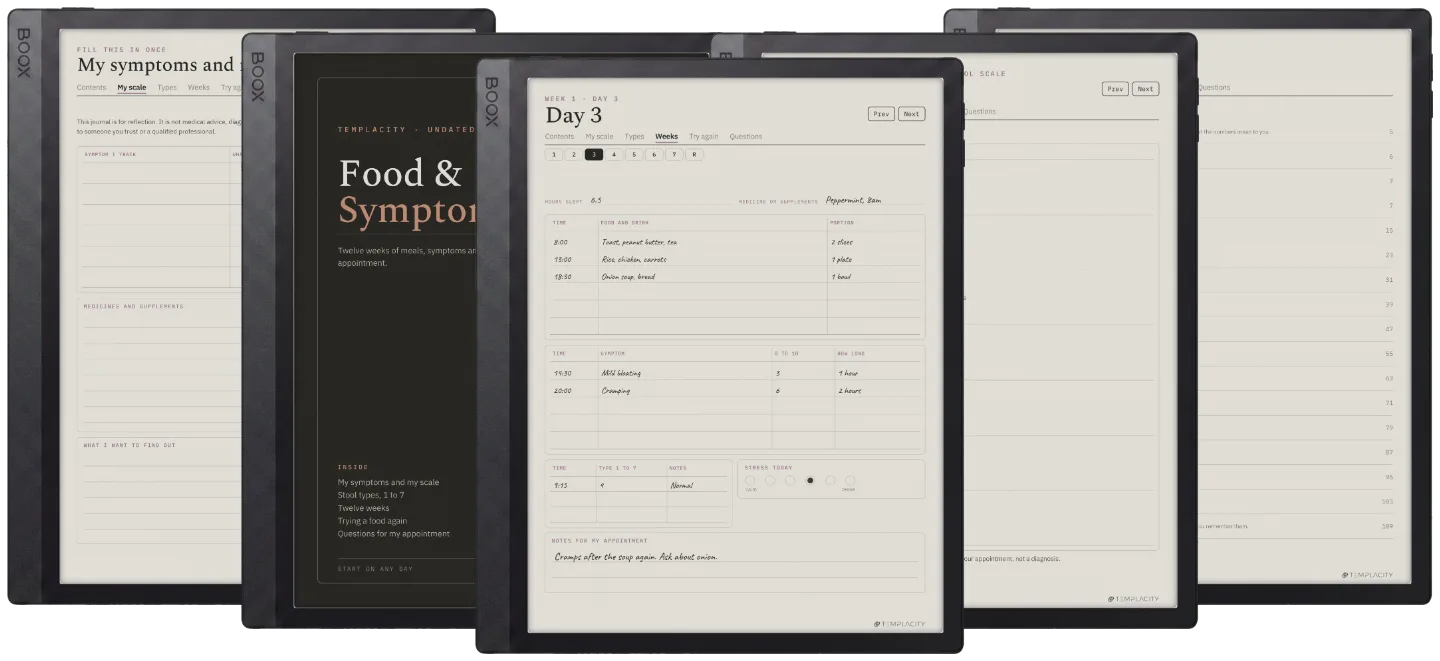Click the medicine field showing Peppermint, 8am
1440x661 pixels.
click(873, 200)
